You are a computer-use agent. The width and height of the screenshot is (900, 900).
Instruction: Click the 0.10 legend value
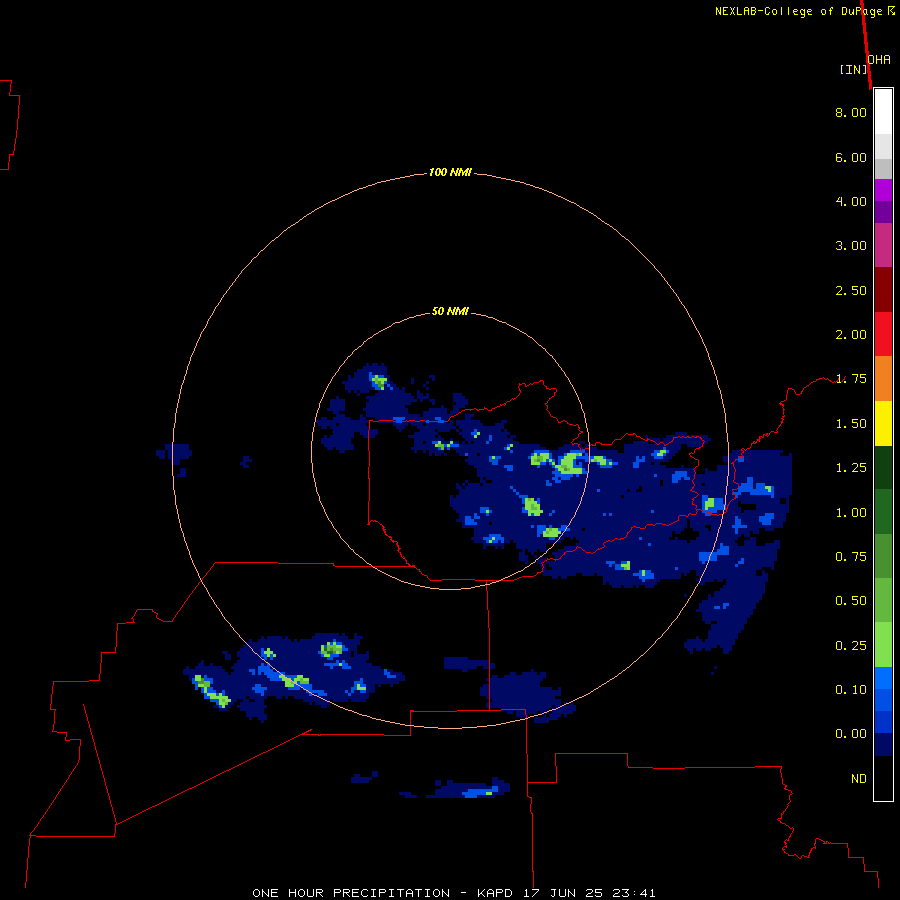[x=851, y=690]
